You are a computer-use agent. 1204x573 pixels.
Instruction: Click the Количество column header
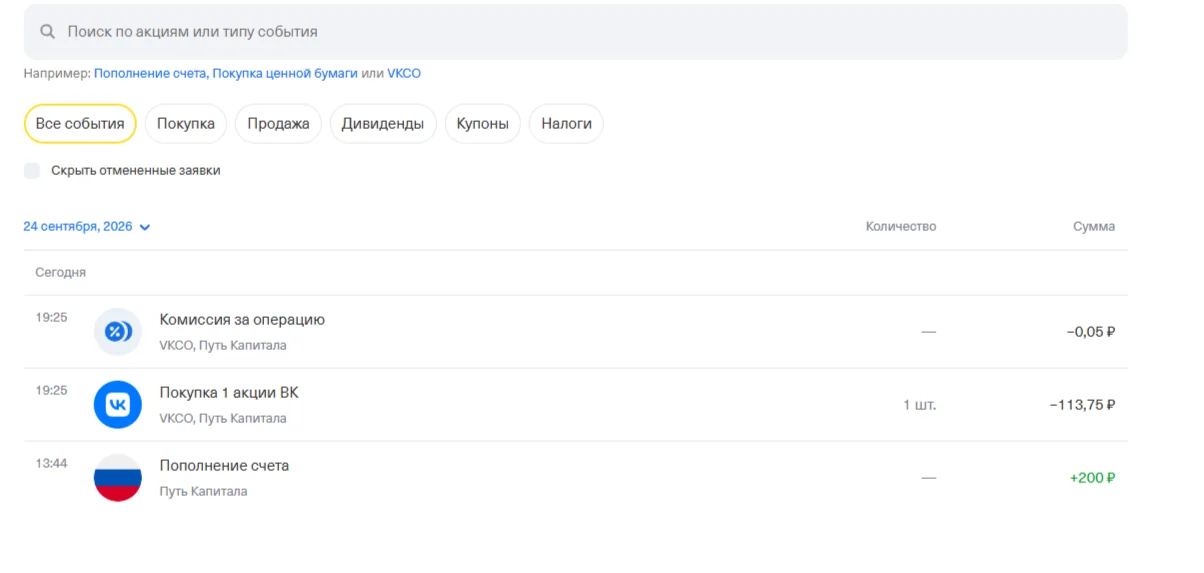tap(901, 227)
